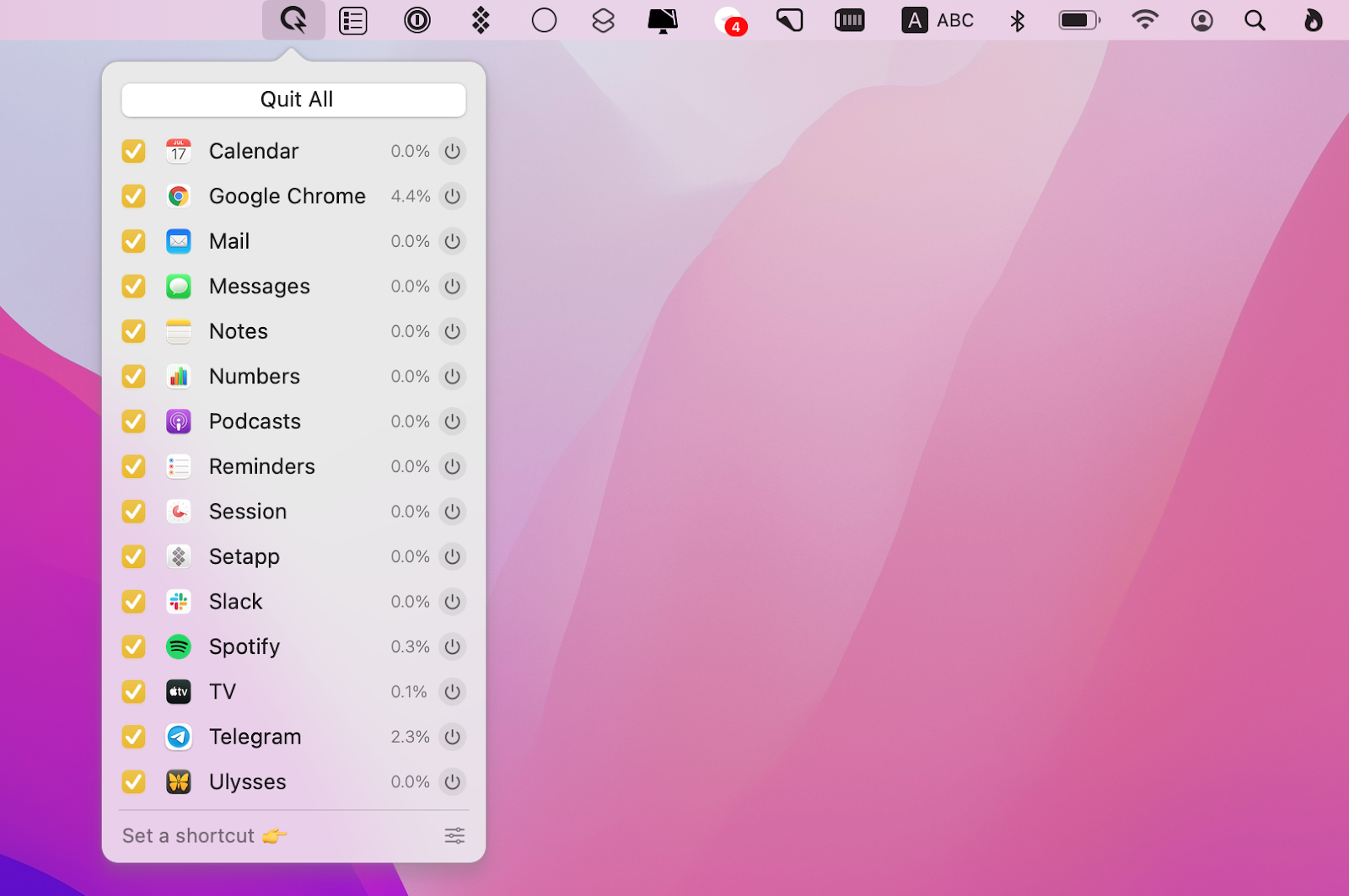Quit Reminders with its power icon
The height and width of the screenshot is (896, 1349).
click(x=453, y=466)
